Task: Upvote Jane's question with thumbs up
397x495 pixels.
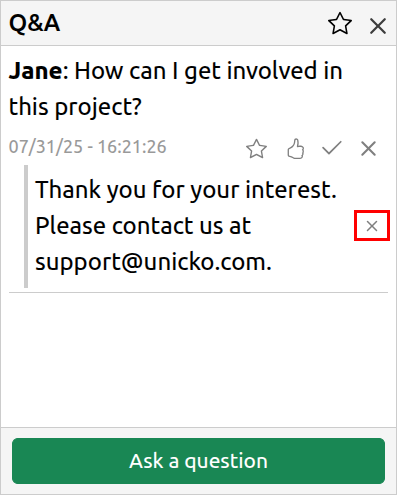Action: [x=296, y=148]
